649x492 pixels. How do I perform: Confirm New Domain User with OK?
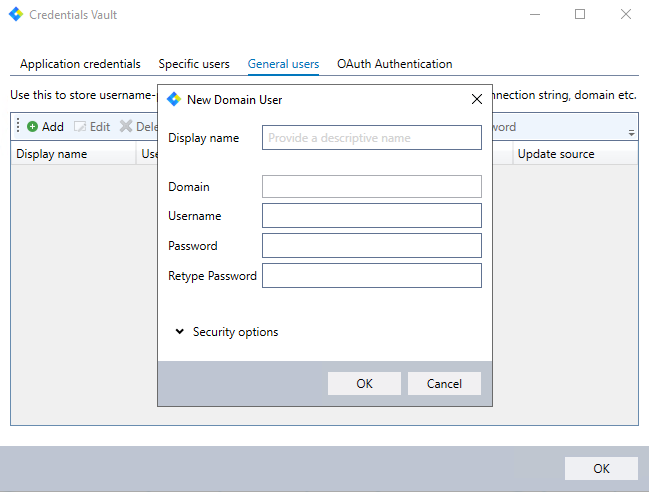pyautogui.click(x=364, y=384)
